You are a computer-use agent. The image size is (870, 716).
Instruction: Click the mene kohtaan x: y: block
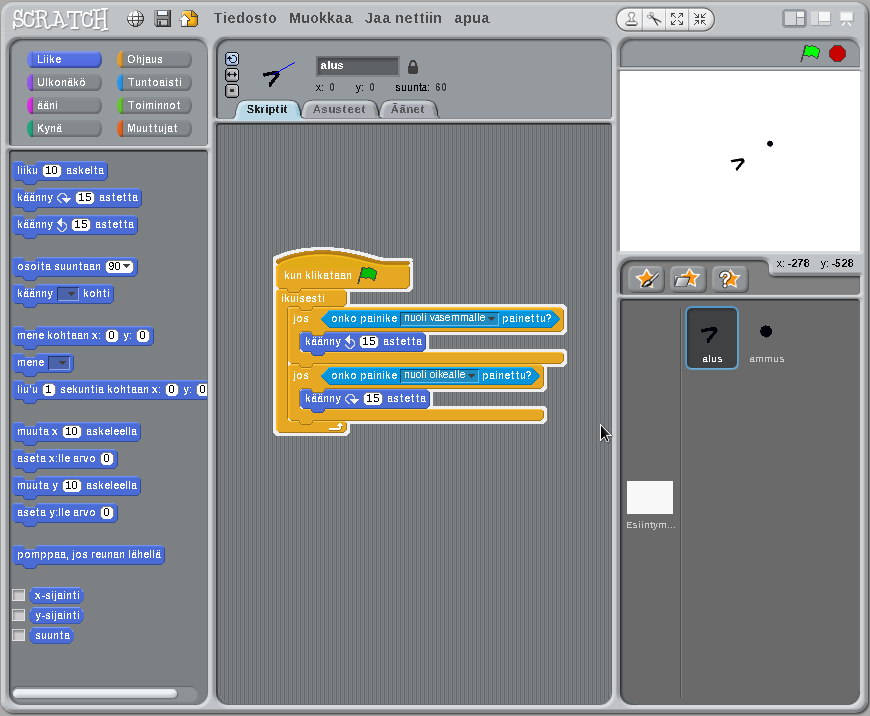(x=83, y=336)
